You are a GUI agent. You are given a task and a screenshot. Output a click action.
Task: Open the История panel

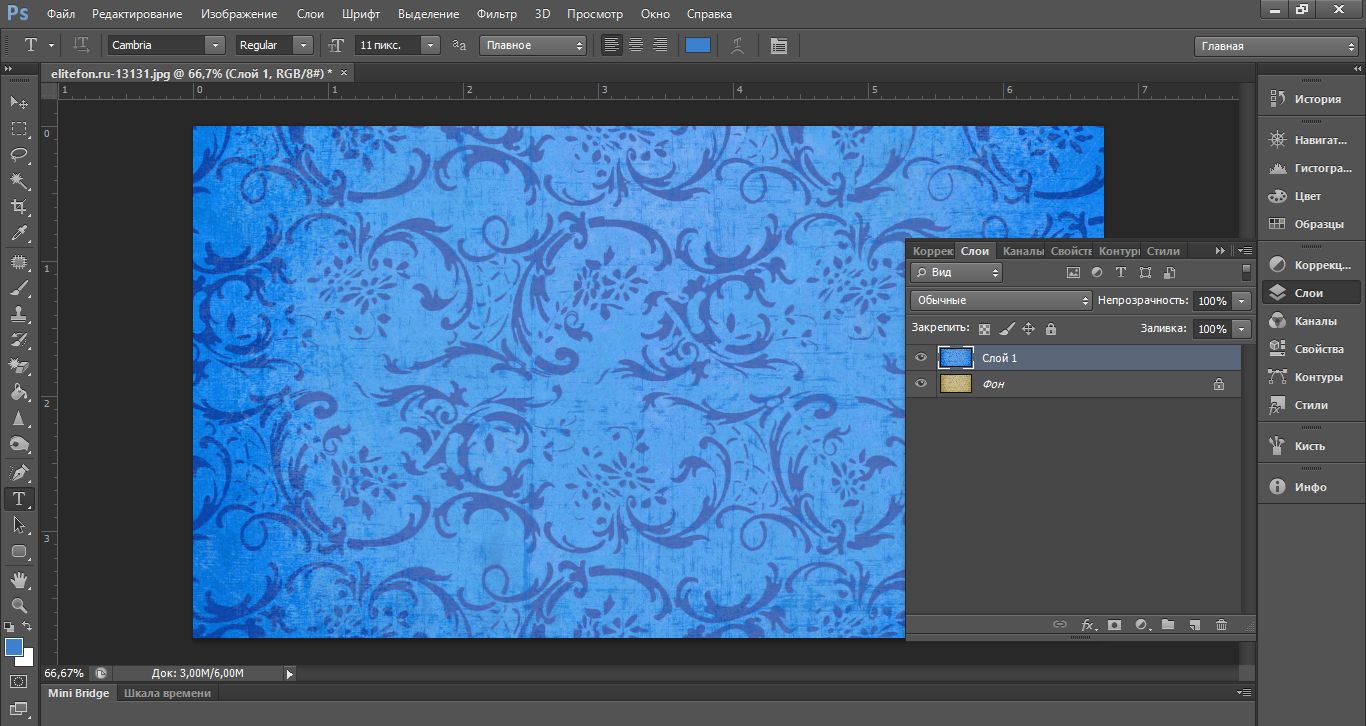tap(1310, 99)
